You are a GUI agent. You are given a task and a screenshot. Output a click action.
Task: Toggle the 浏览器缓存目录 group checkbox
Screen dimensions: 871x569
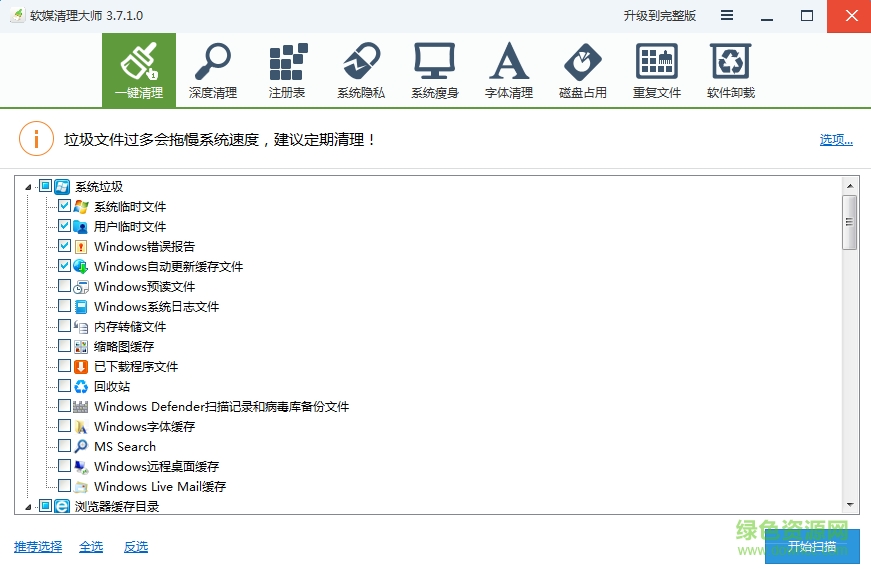click(46, 506)
